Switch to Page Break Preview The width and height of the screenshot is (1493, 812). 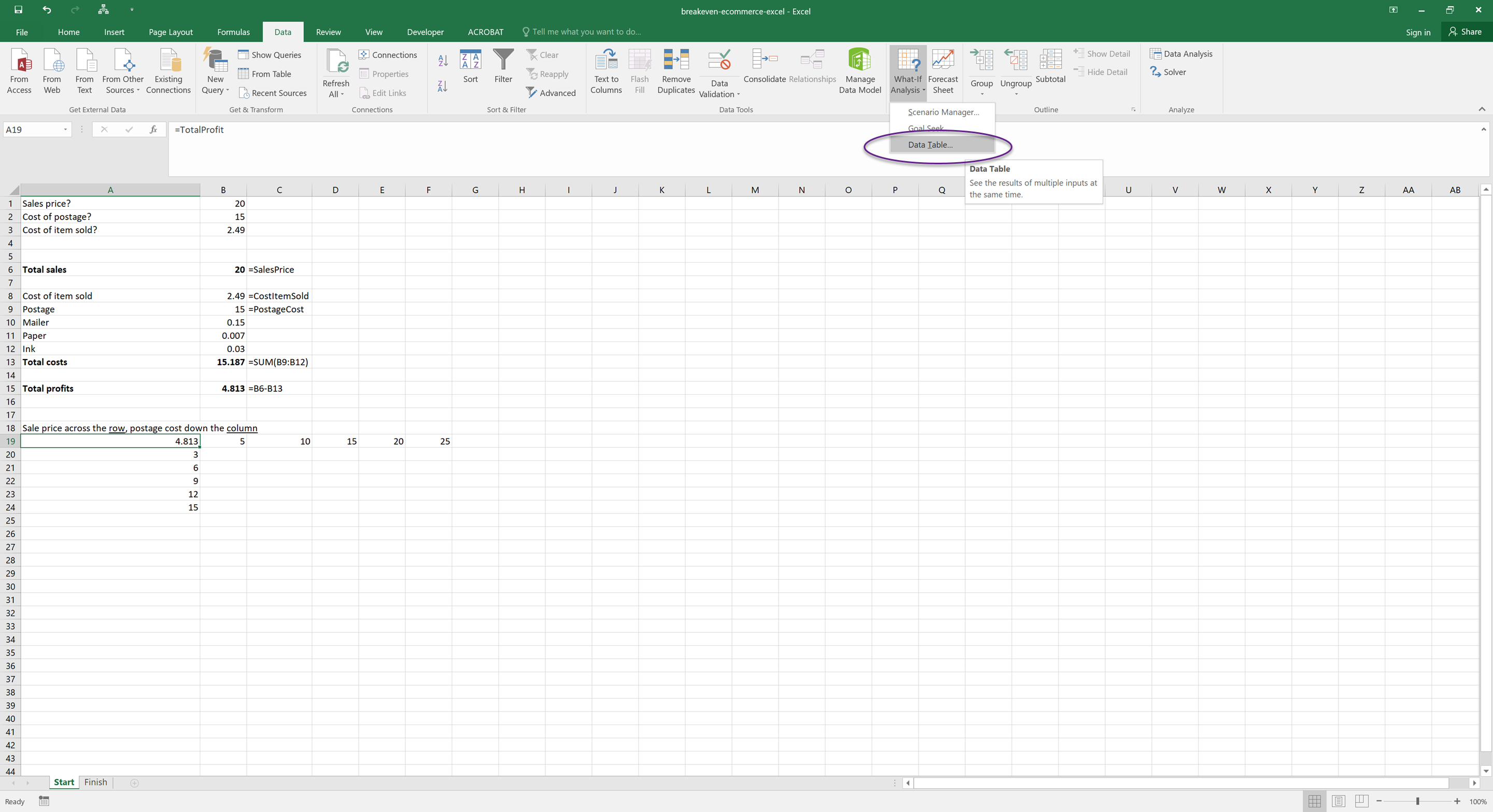click(1361, 801)
